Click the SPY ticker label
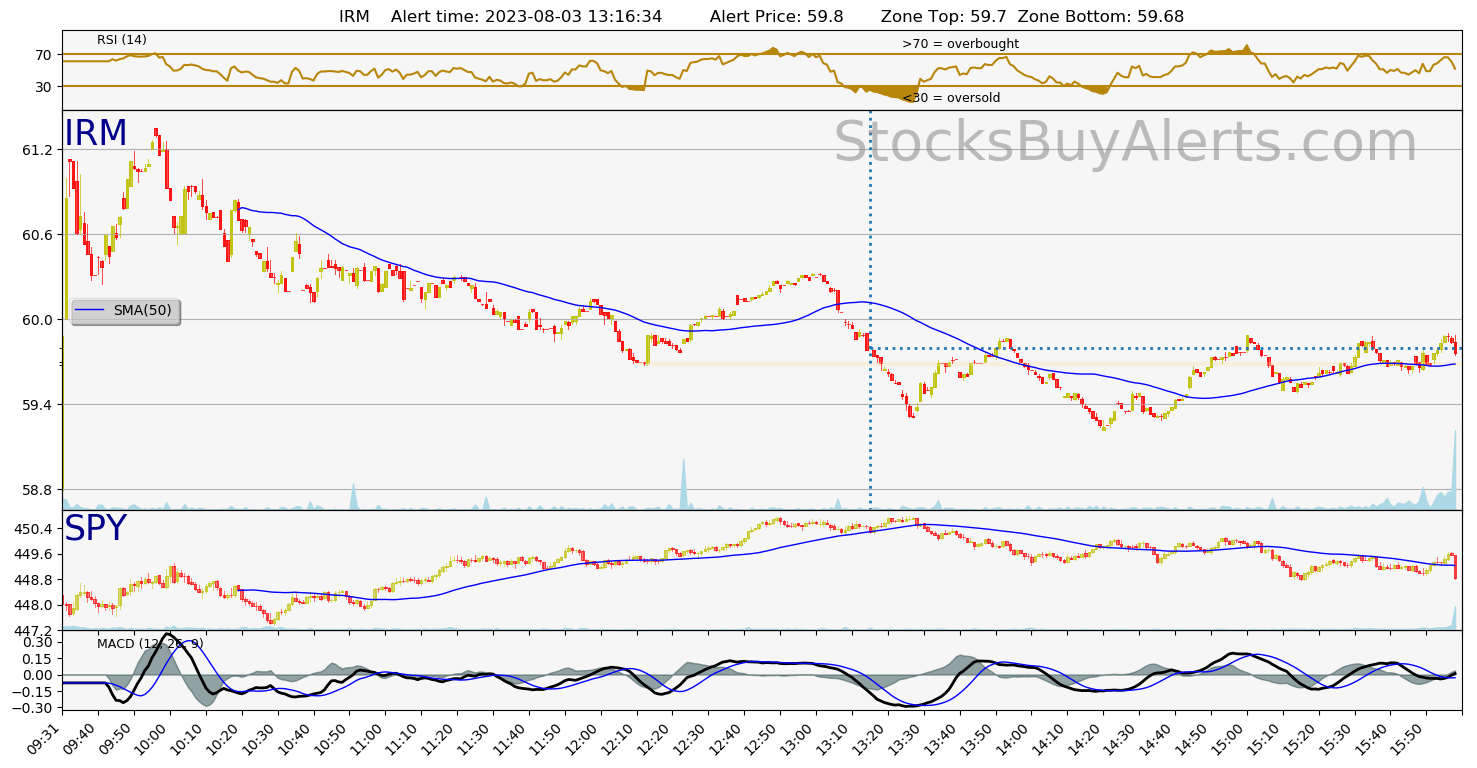Screen dimensions: 1477x768 [x=96, y=529]
